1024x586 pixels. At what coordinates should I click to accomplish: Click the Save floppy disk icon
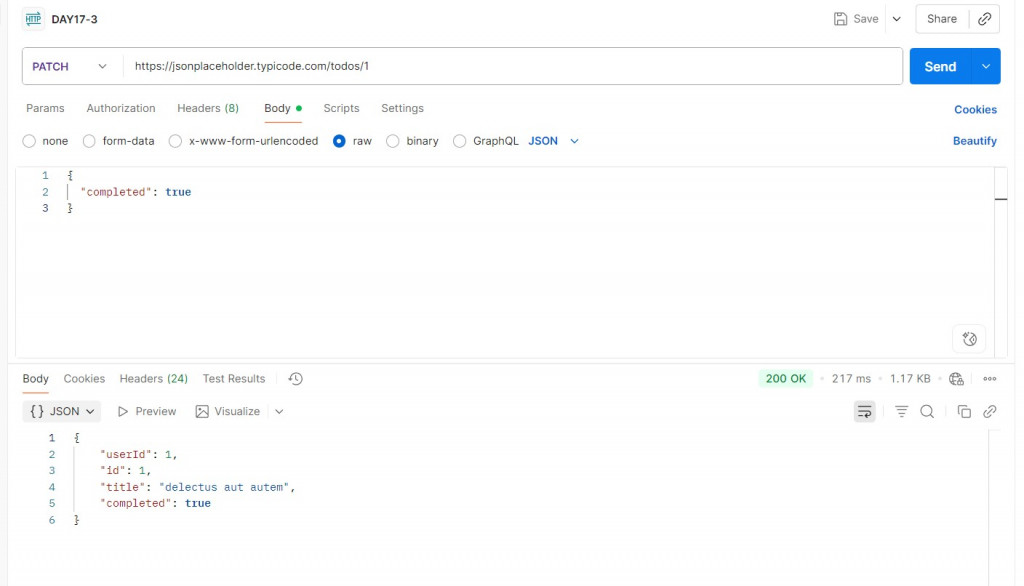coord(840,19)
